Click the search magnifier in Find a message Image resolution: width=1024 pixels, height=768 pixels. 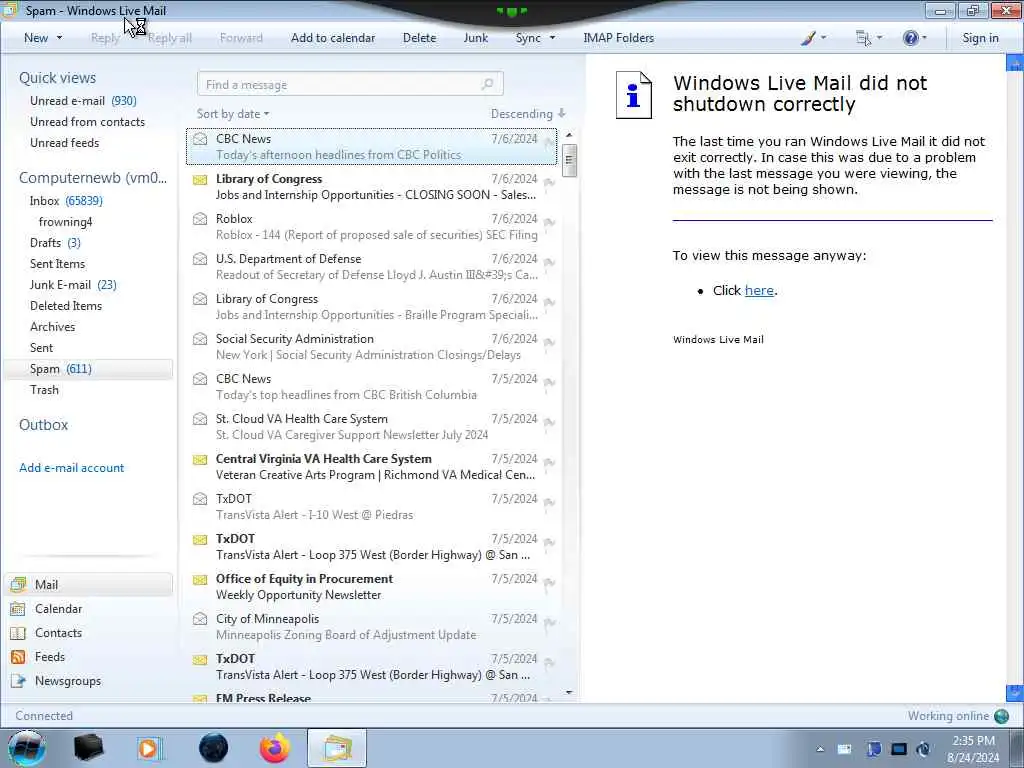coord(487,84)
